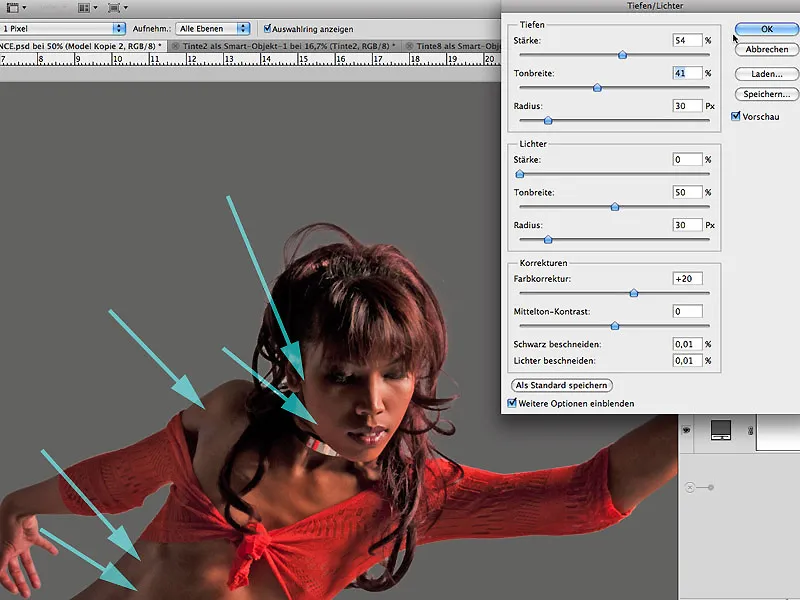Viewport: 800px width, 600px height.
Task: Click the Lichter Stärke slider handle
Action: 519,174
